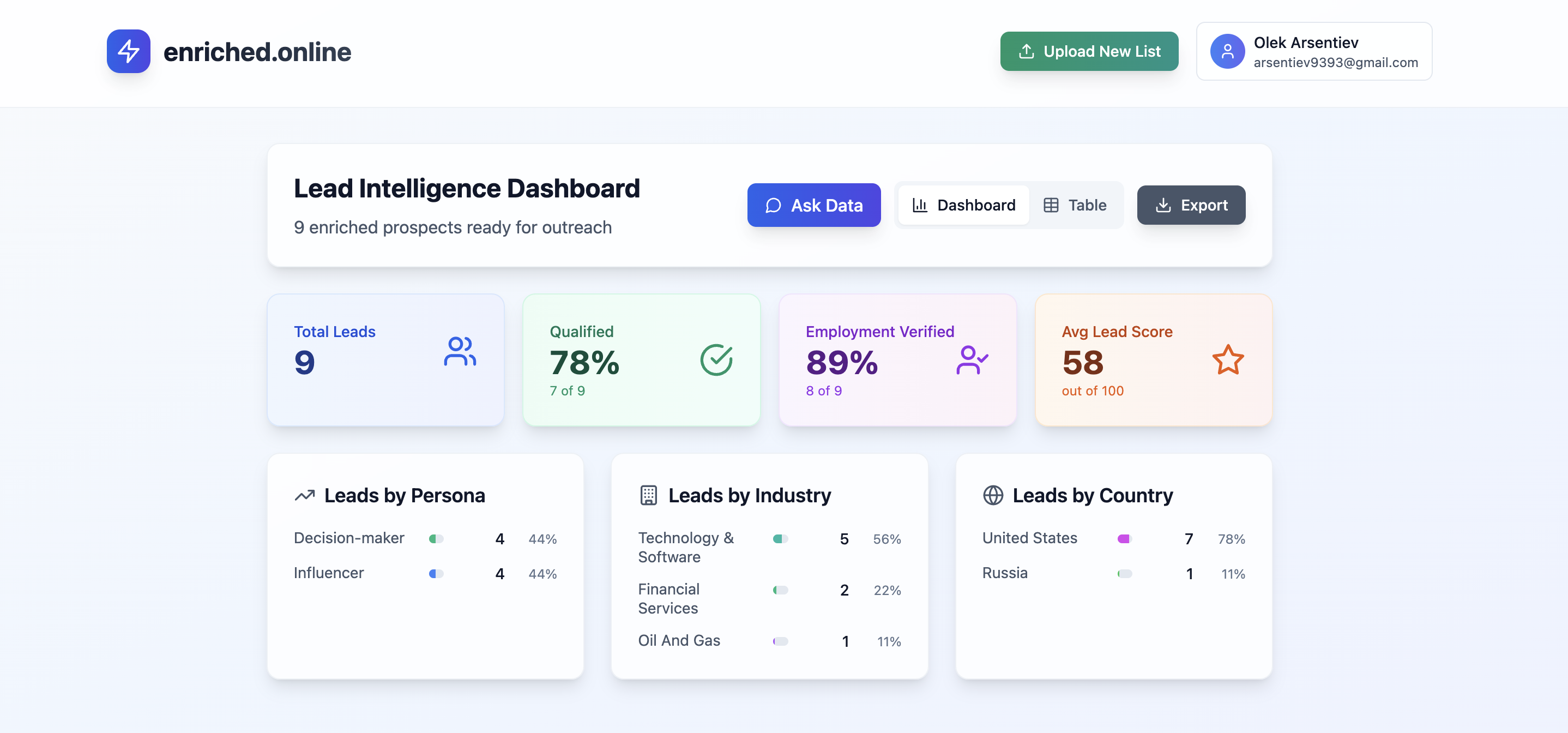This screenshot has width=1568, height=733.
Task: Click the trend arrow icon beside Leads by Persona
Action: click(304, 495)
